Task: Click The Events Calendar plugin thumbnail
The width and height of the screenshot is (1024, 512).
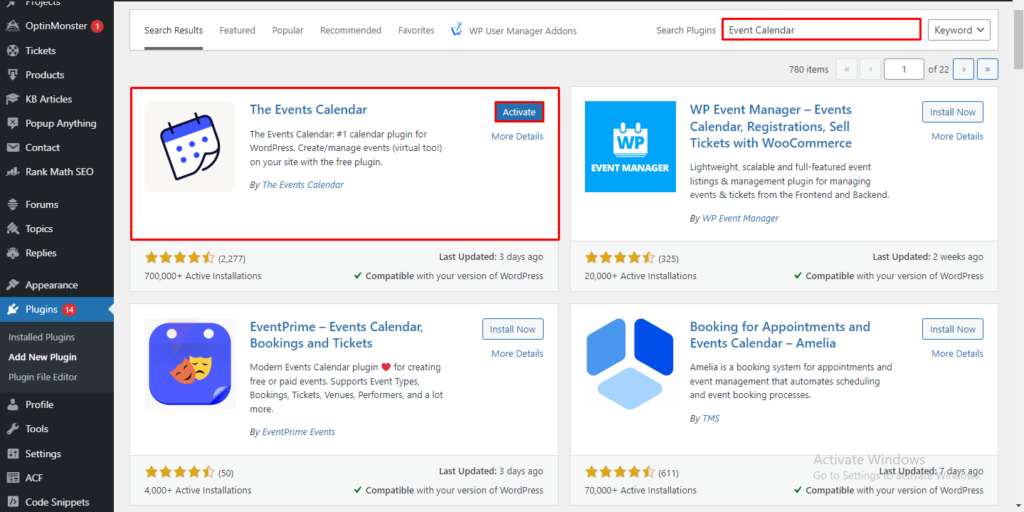Action: tap(190, 146)
